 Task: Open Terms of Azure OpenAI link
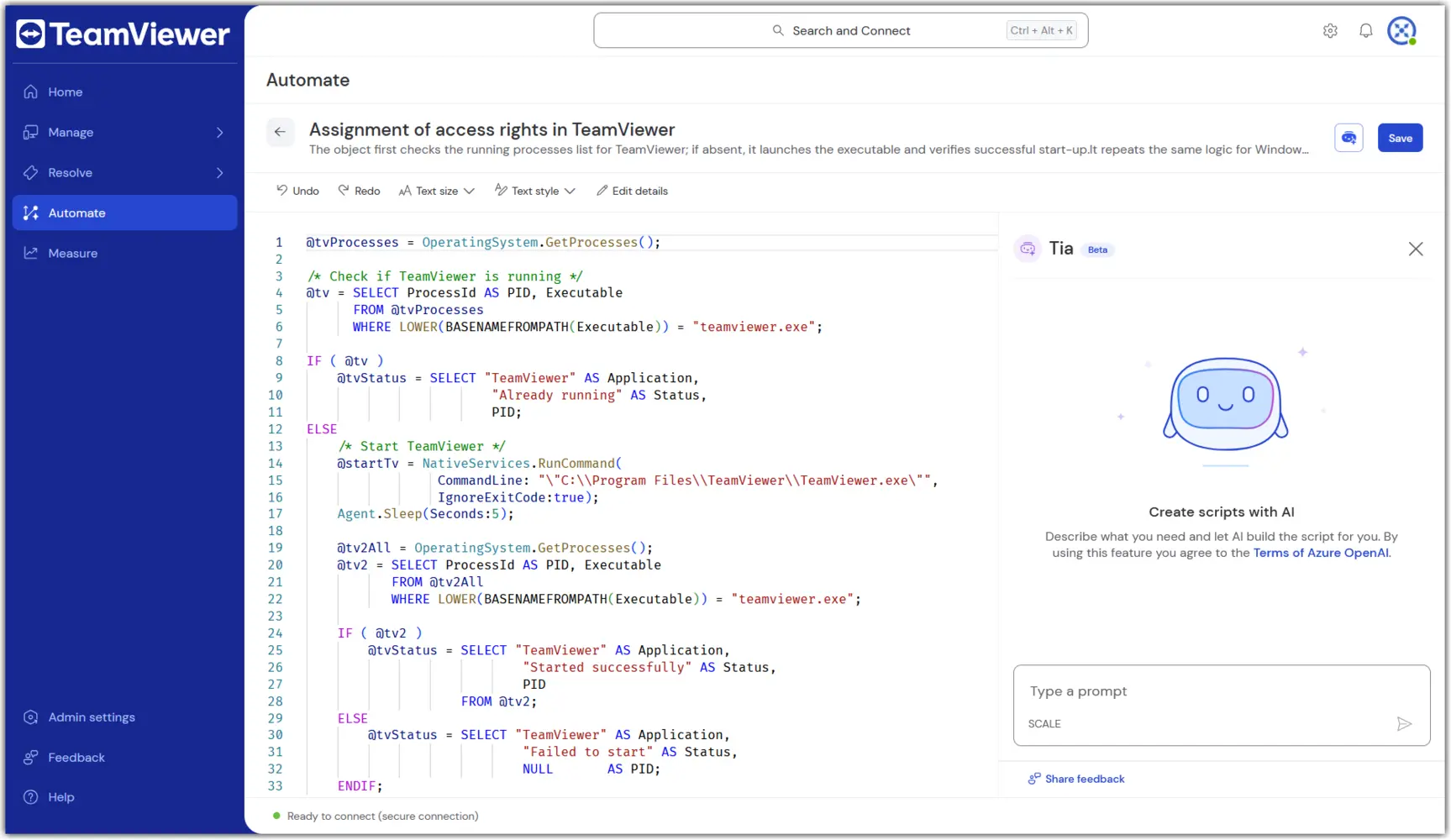pyautogui.click(x=1321, y=553)
